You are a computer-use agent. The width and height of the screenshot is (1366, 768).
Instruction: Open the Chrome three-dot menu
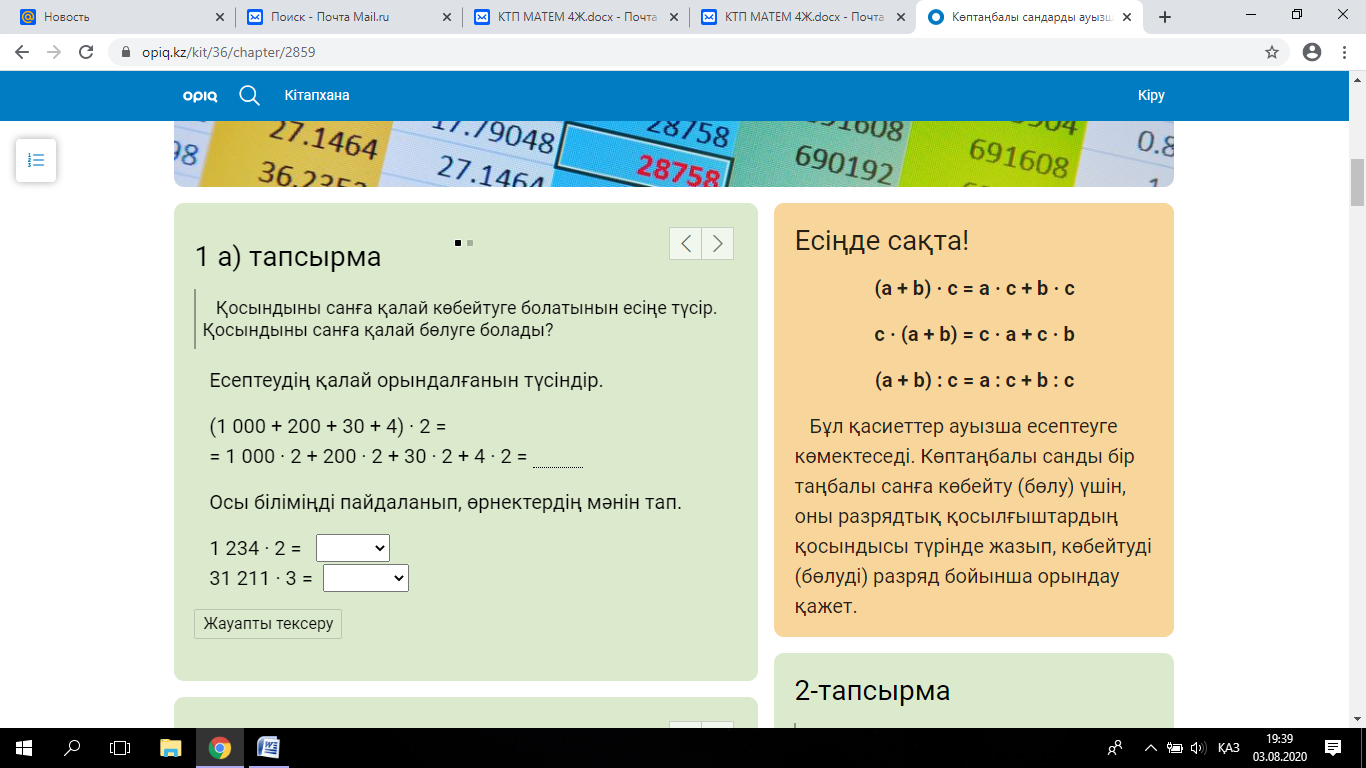coord(1344,52)
